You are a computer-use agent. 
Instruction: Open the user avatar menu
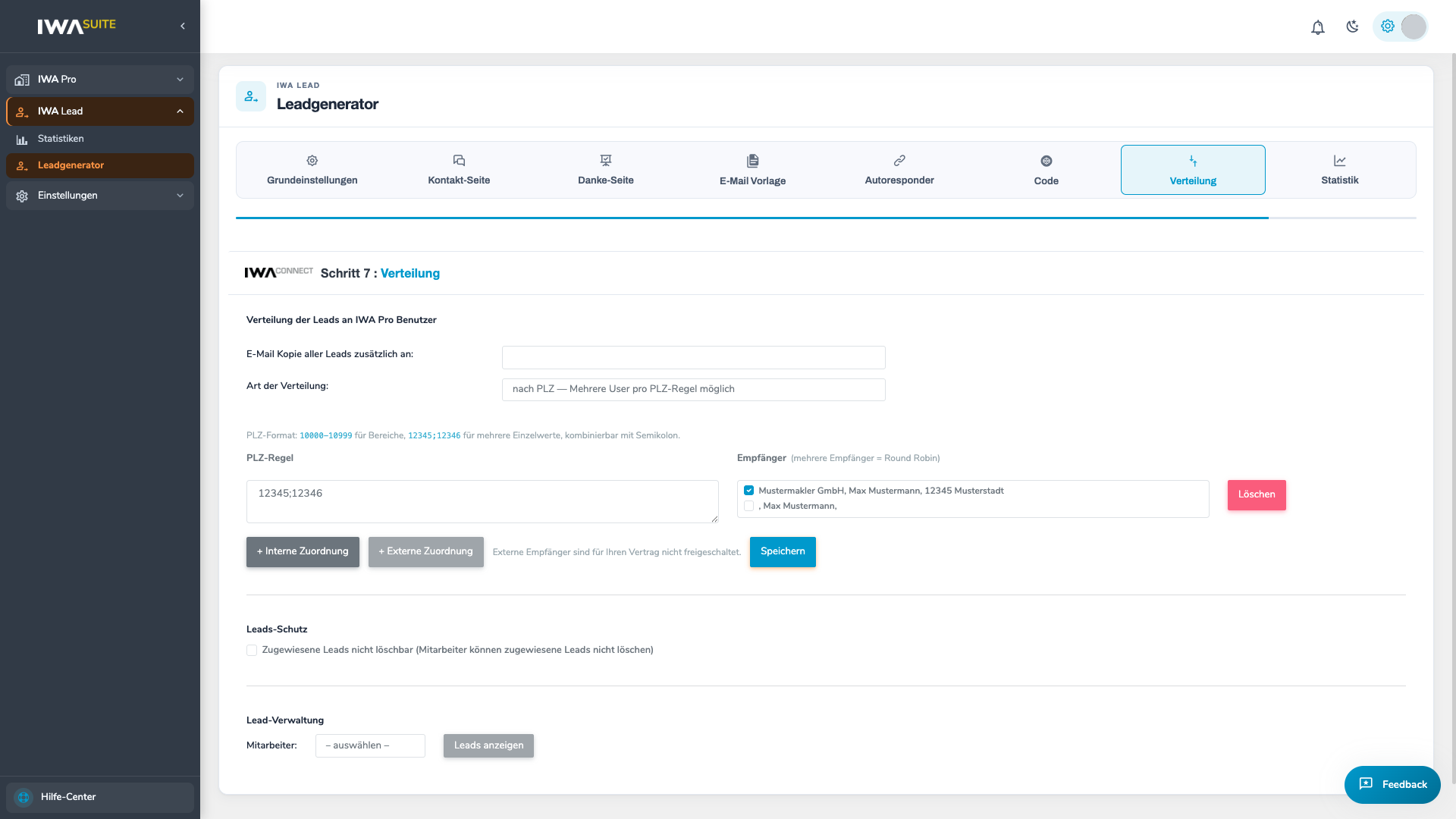tap(1414, 27)
